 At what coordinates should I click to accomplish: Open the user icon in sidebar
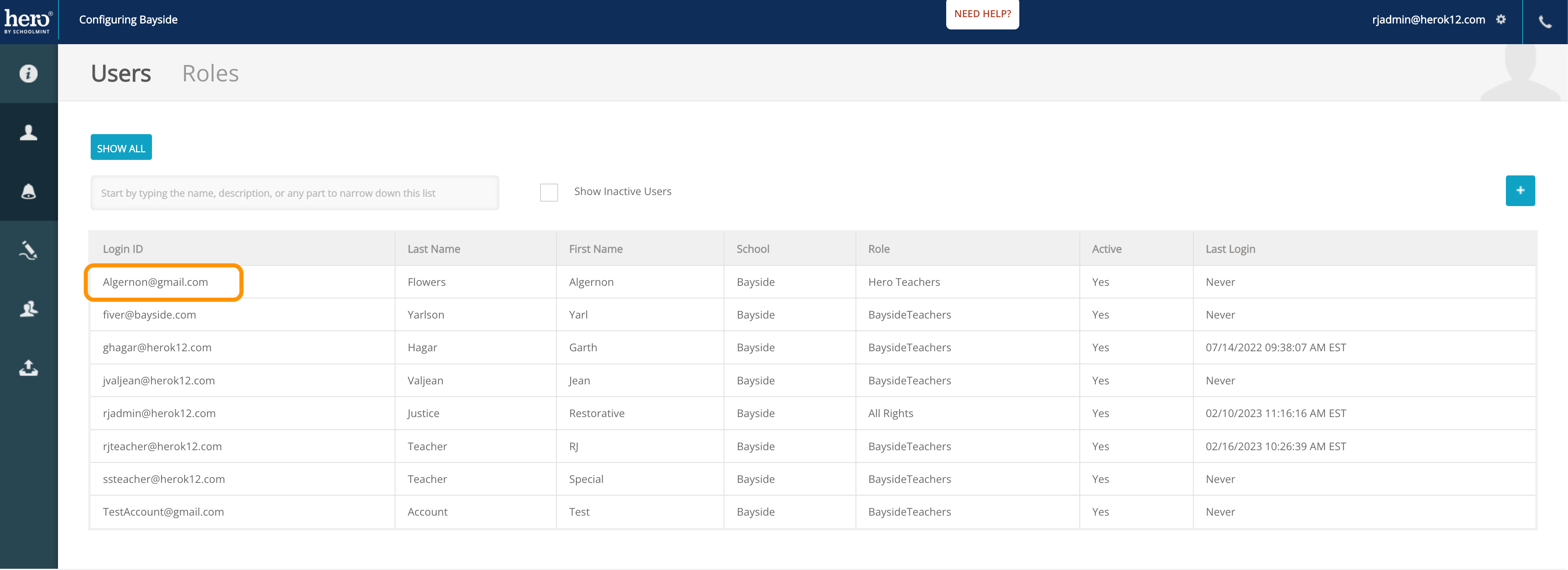pyautogui.click(x=29, y=133)
